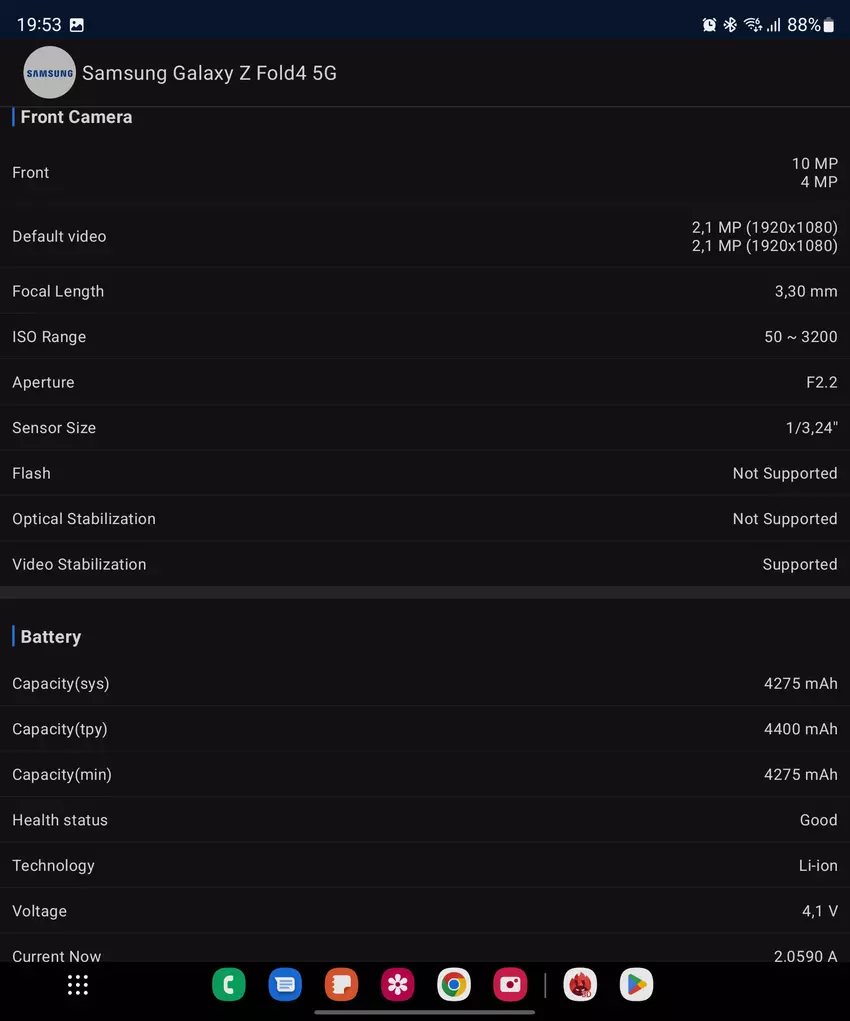Select the Video Stabilization row
This screenshot has height=1021, width=850.
425,564
